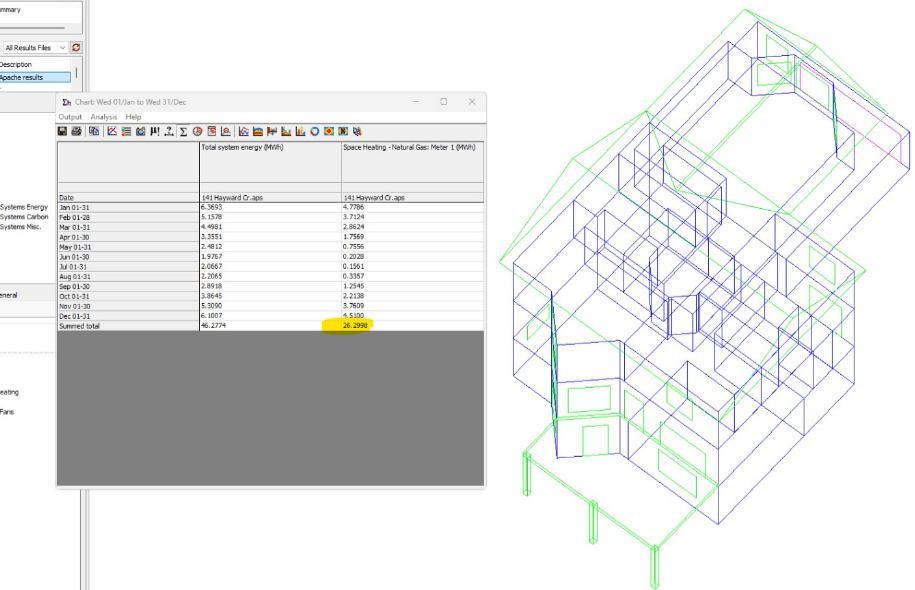Click the blue ring chart icon

(x=314, y=131)
